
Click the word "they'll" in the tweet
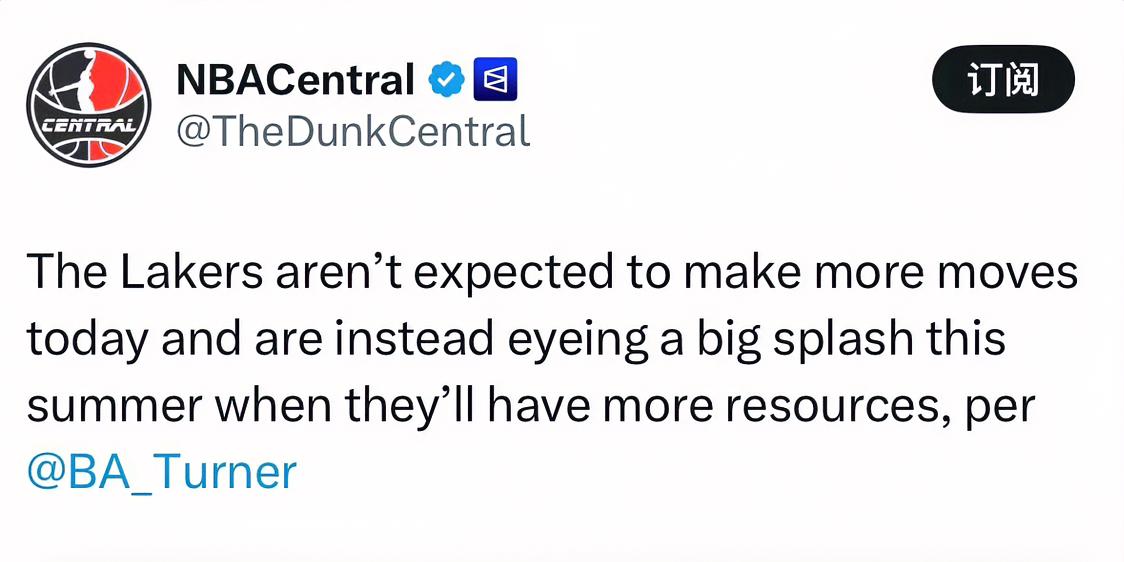[402, 405]
